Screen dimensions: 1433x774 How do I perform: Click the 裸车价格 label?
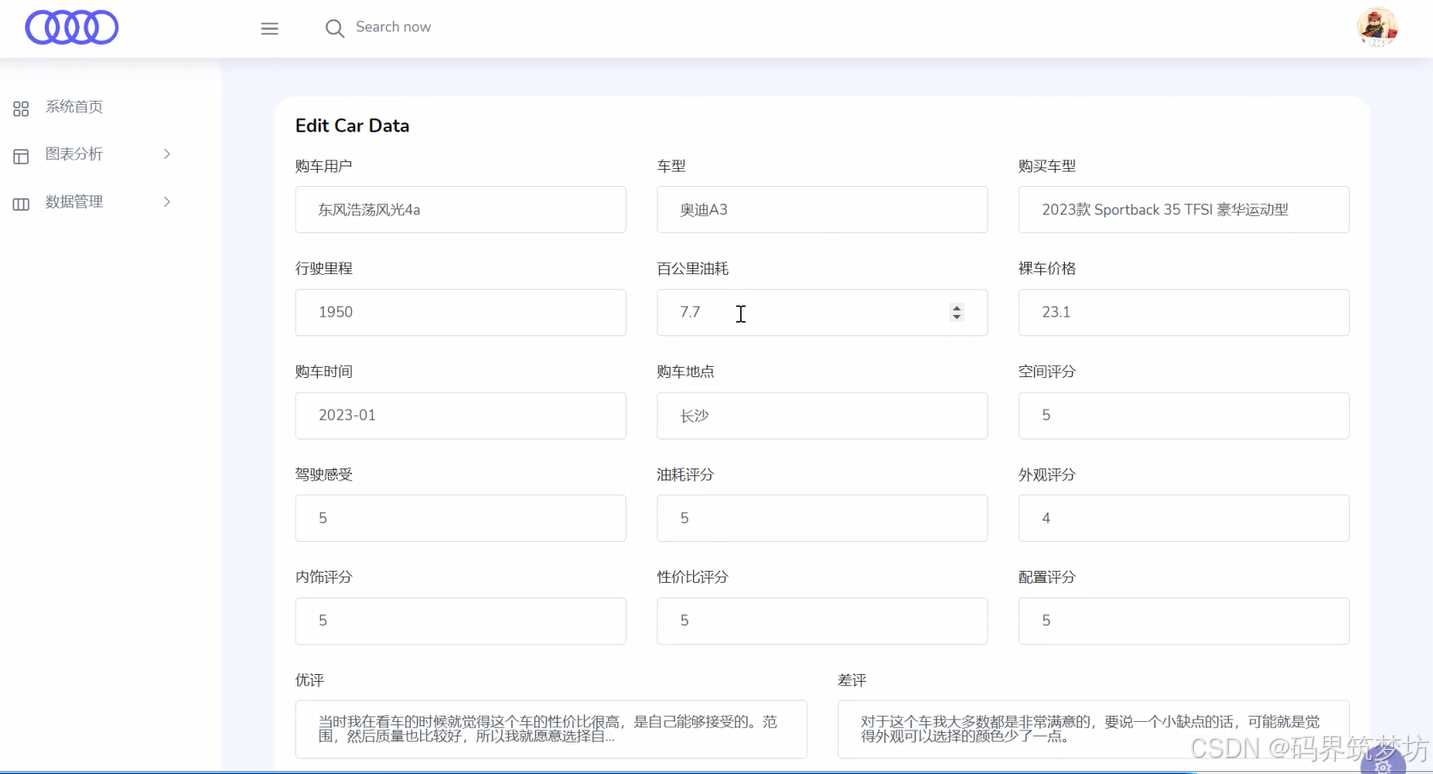(x=1047, y=269)
